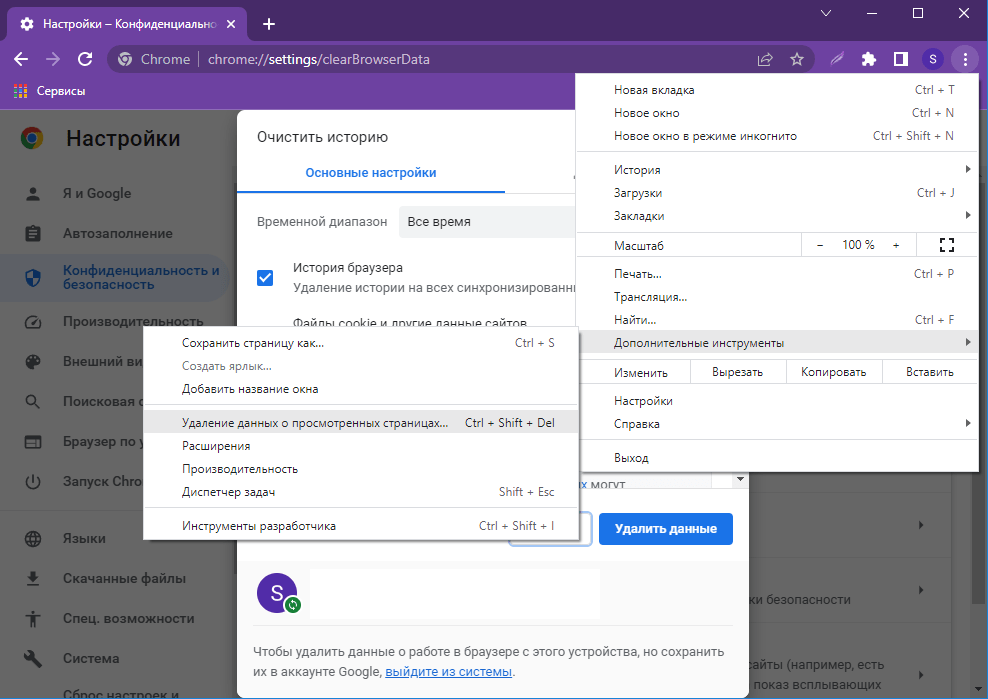
Task: Click the выйдите из системы link
Action: click(x=448, y=672)
